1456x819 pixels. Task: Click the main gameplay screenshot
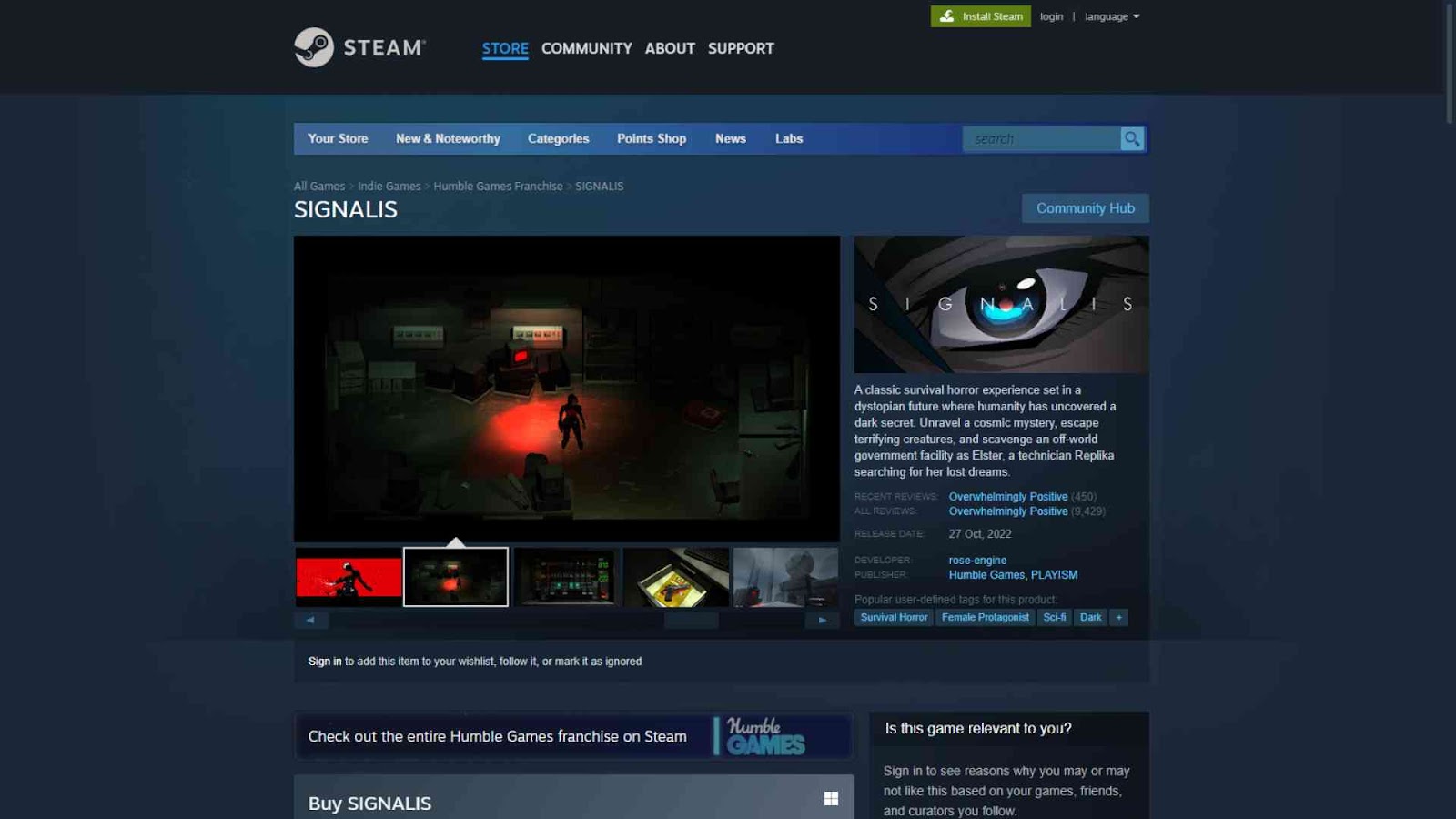tap(567, 389)
